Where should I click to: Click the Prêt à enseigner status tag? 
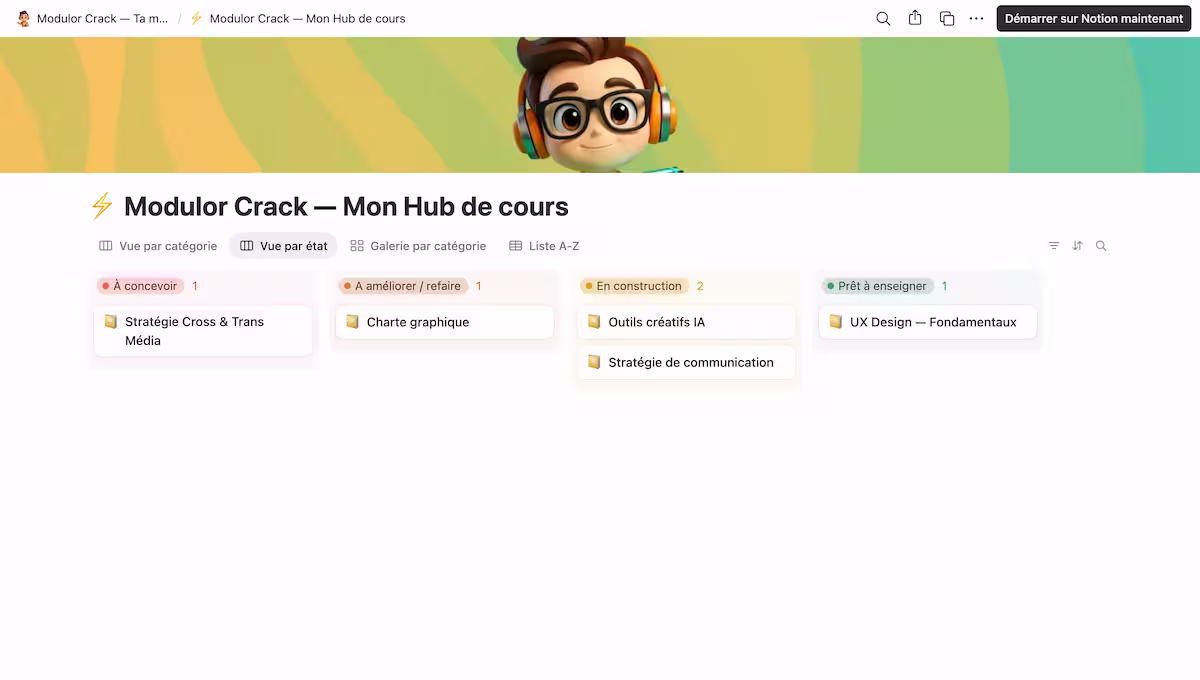pyautogui.click(x=878, y=286)
